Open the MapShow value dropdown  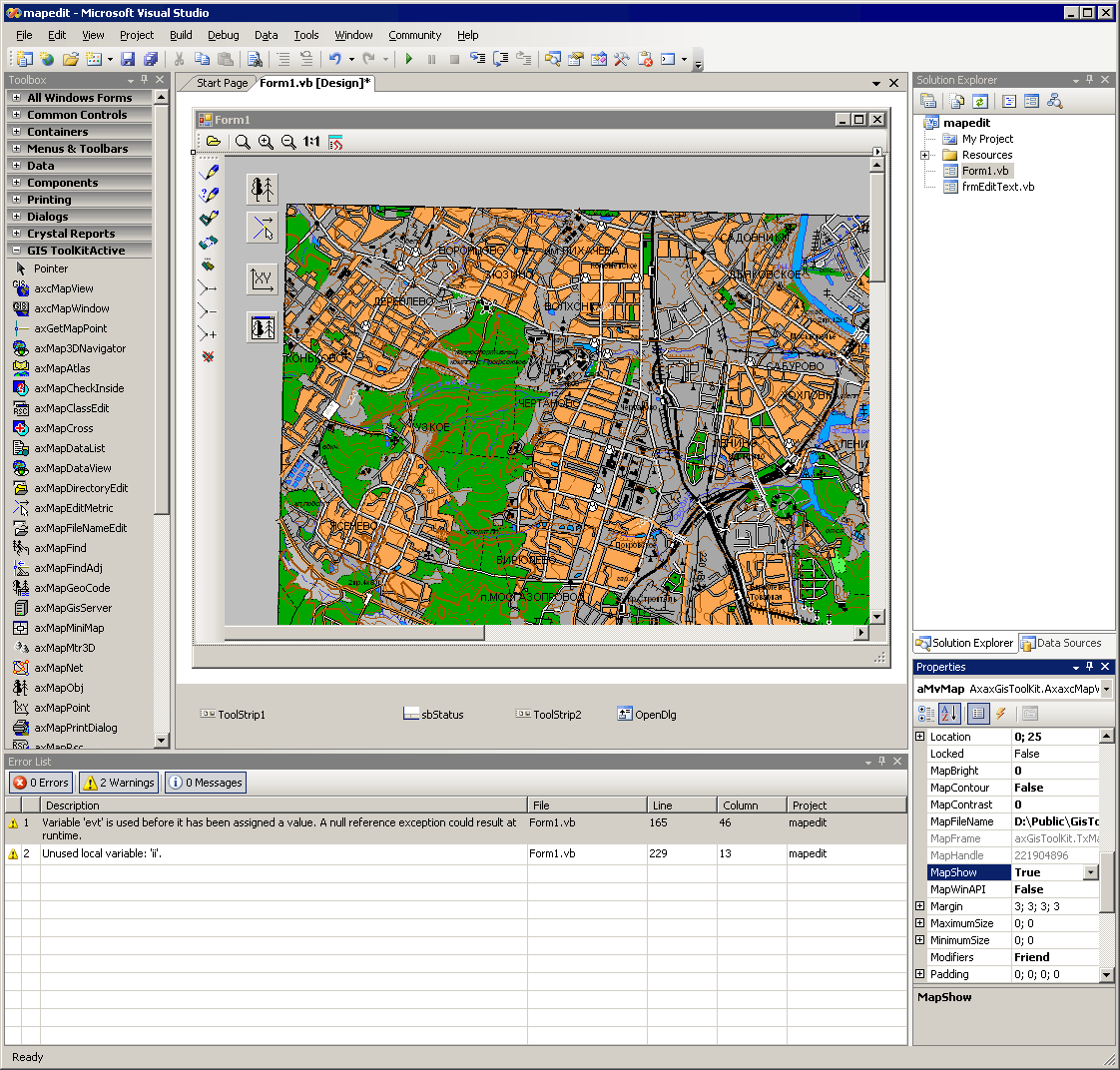pyautogui.click(x=1091, y=872)
